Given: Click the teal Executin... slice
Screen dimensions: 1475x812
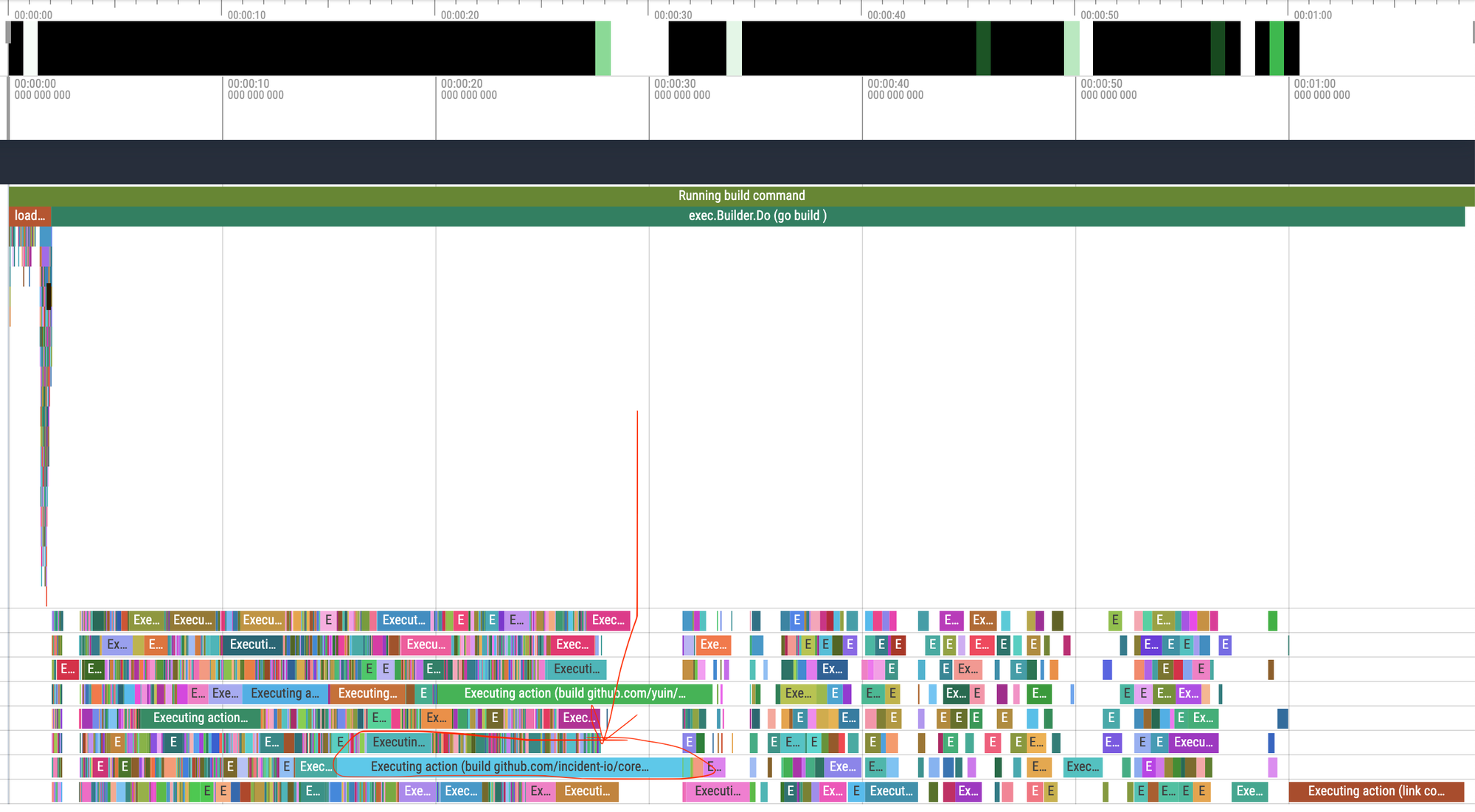Looking at the screenshot, I should pyautogui.click(x=398, y=743).
